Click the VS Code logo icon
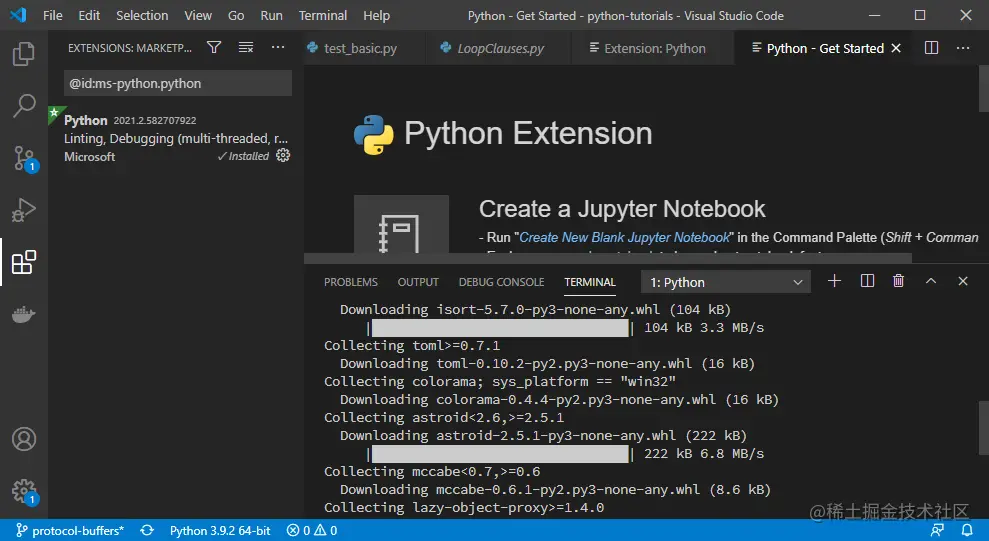 [x=18, y=15]
